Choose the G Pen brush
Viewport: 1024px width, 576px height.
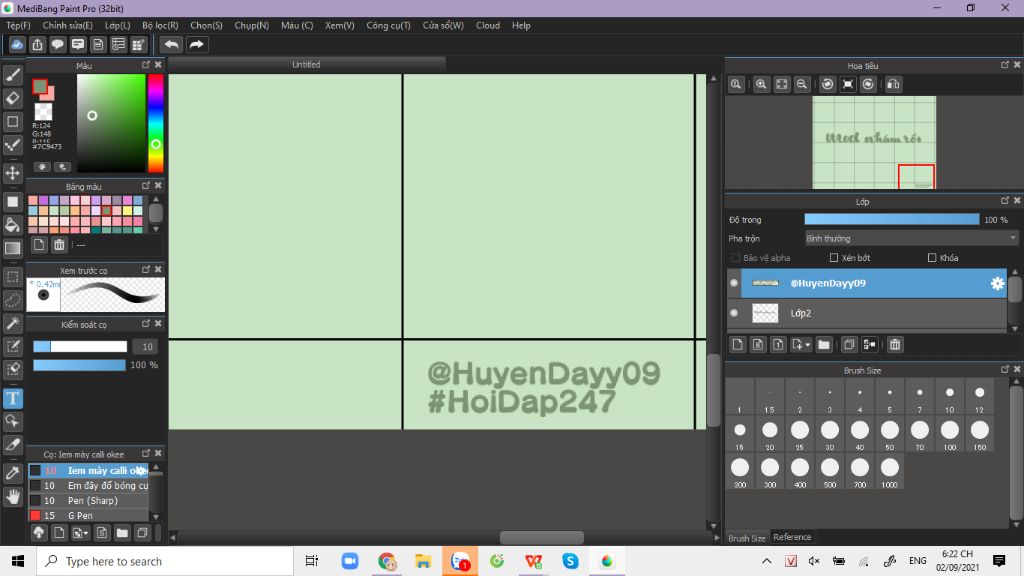click(x=89, y=516)
